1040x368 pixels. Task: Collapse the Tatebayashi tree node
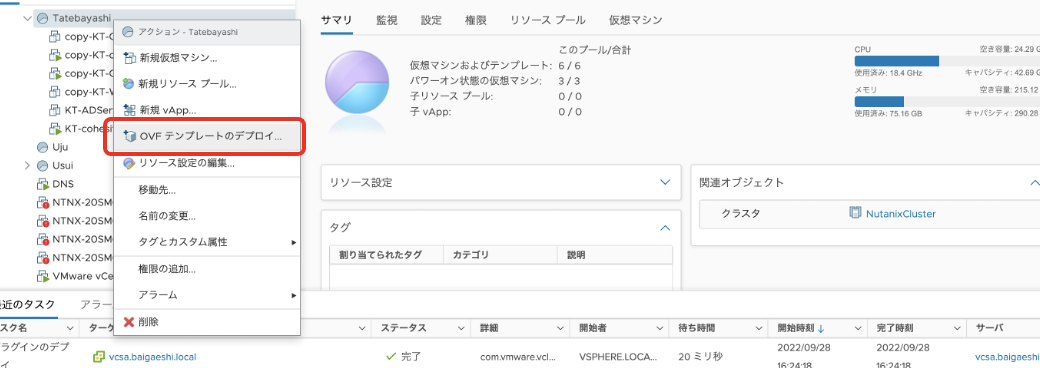(27, 19)
